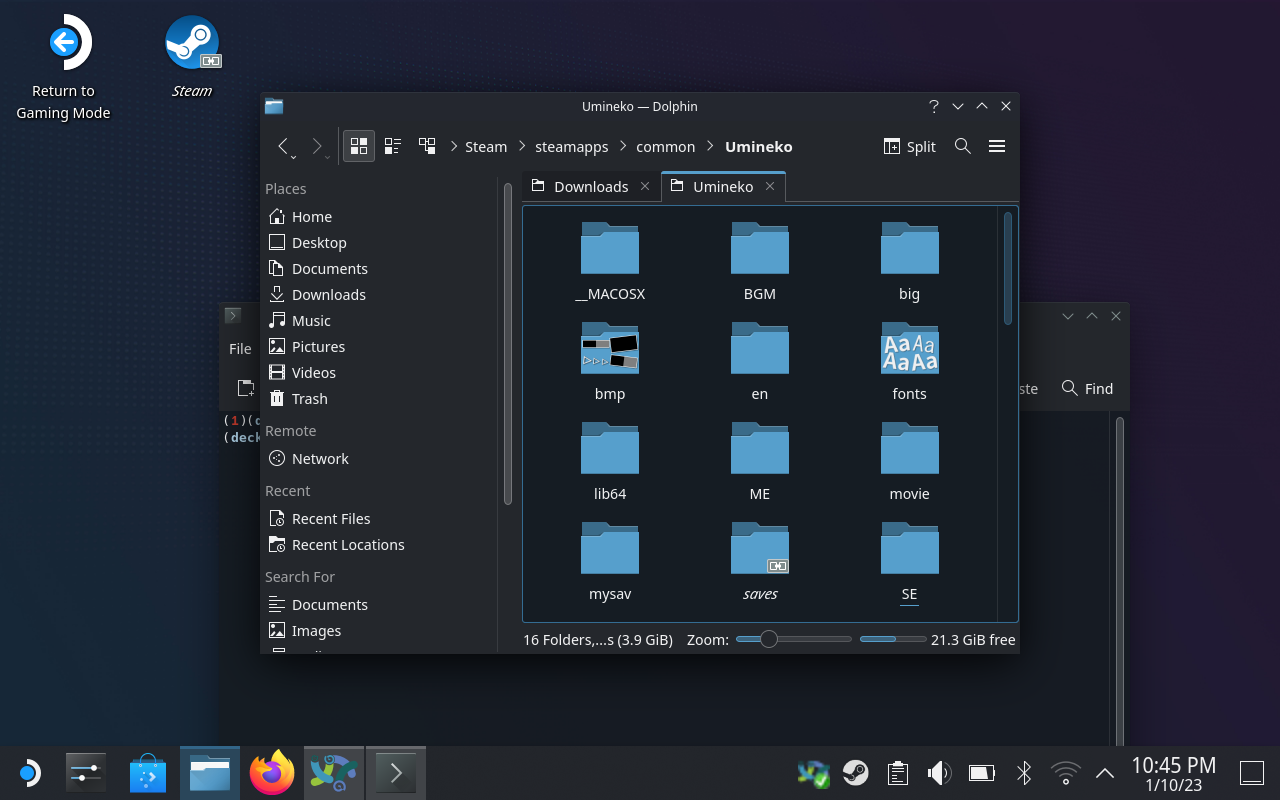Click common in the breadcrumb path
The width and height of the screenshot is (1280, 800).
666,146
